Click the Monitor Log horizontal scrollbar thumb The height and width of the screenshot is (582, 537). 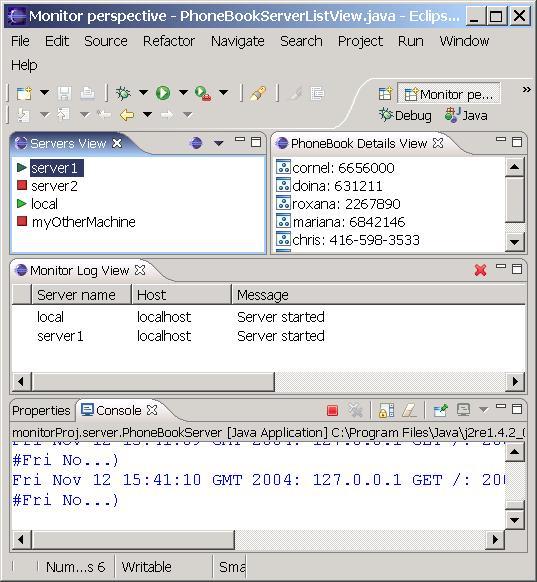point(153,382)
